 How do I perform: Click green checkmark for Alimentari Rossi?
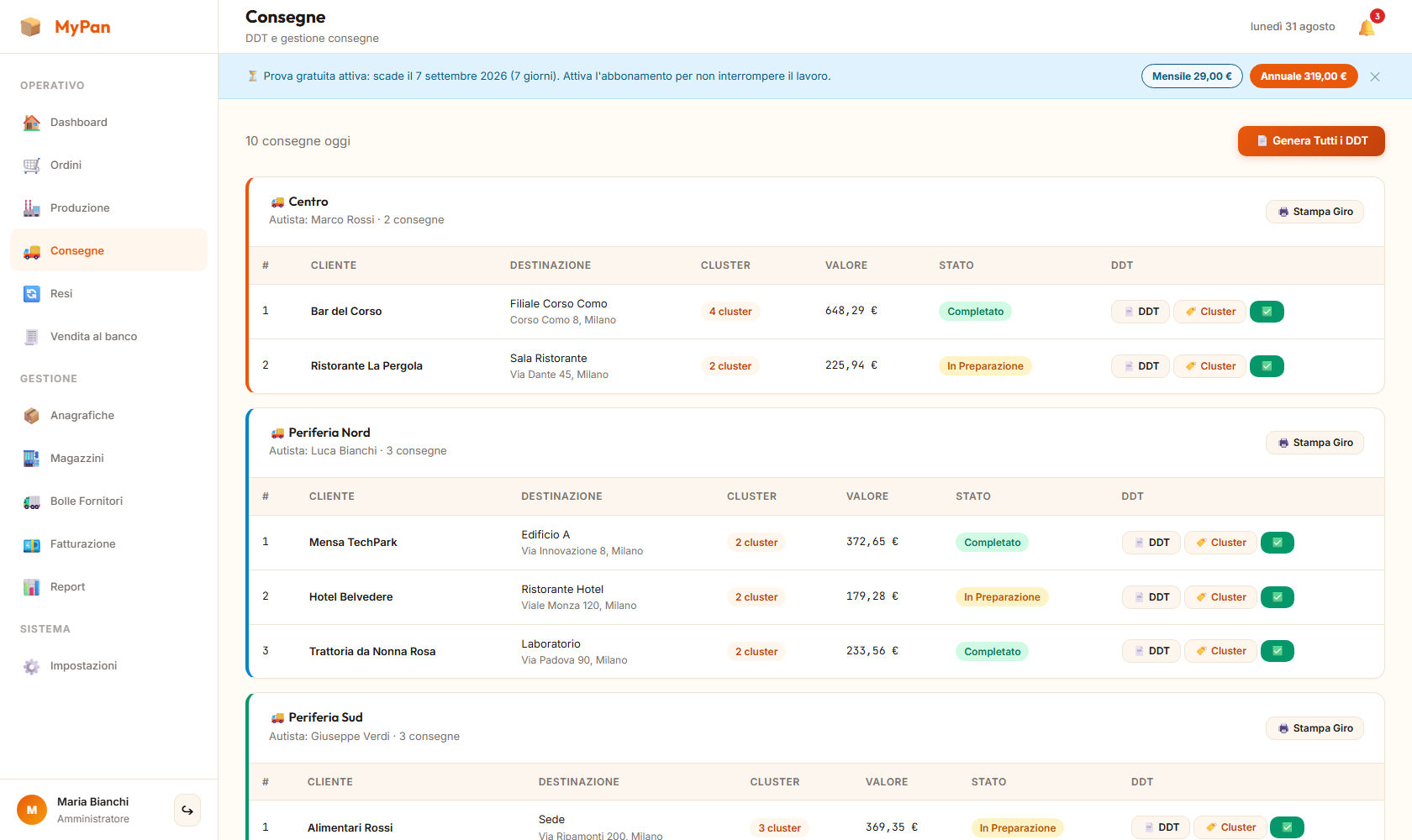point(1287,827)
